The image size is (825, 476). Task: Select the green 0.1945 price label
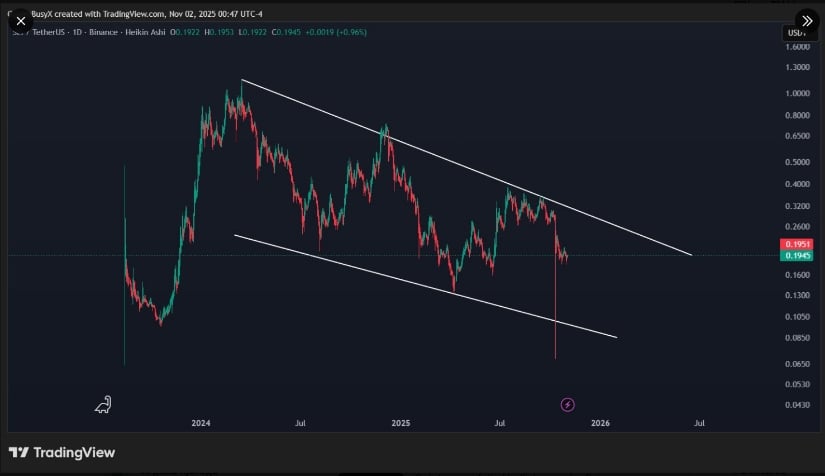pyautogui.click(x=797, y=256)
